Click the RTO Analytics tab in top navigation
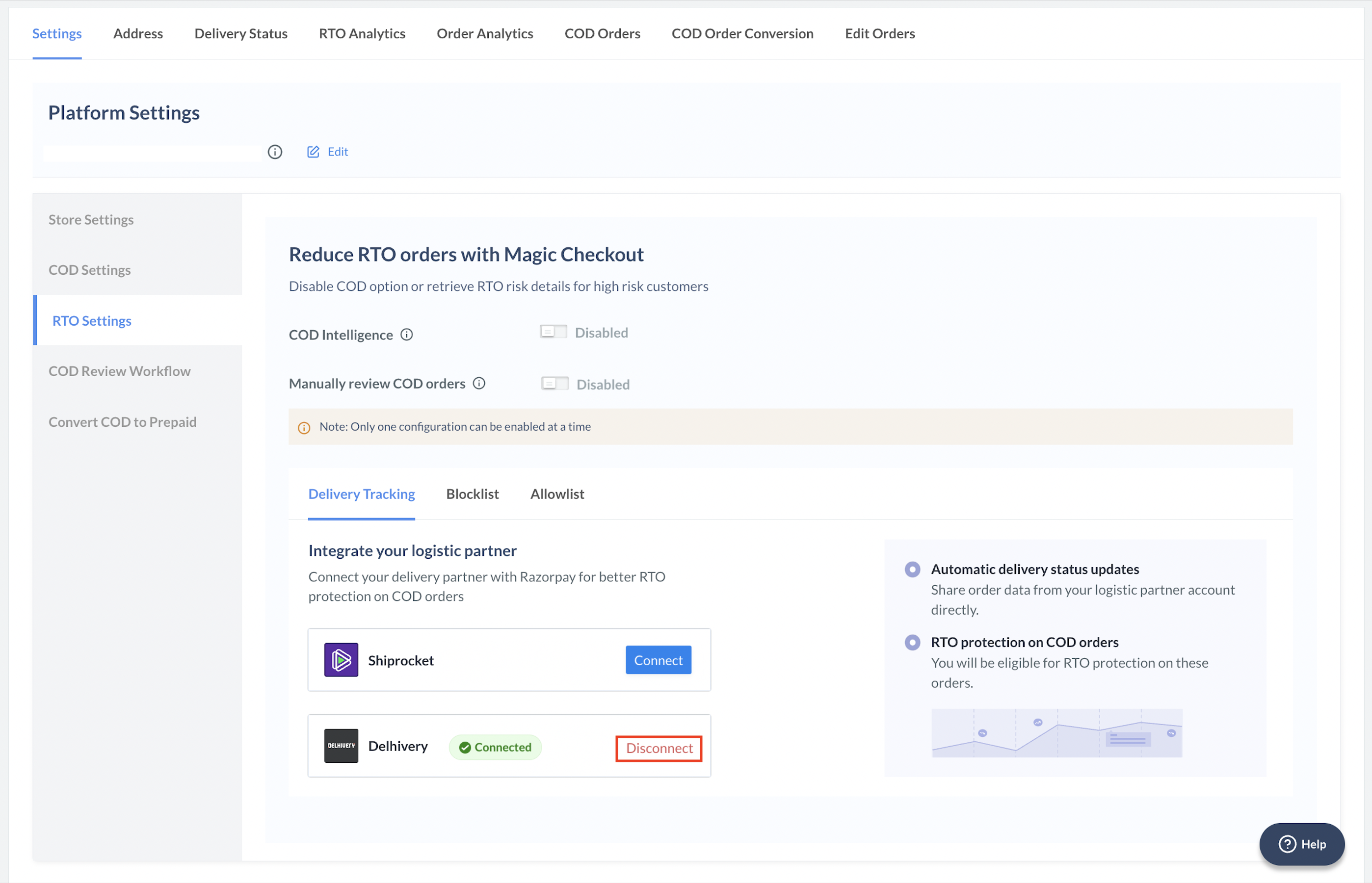Screen dimensions: 1372x883 362,33
